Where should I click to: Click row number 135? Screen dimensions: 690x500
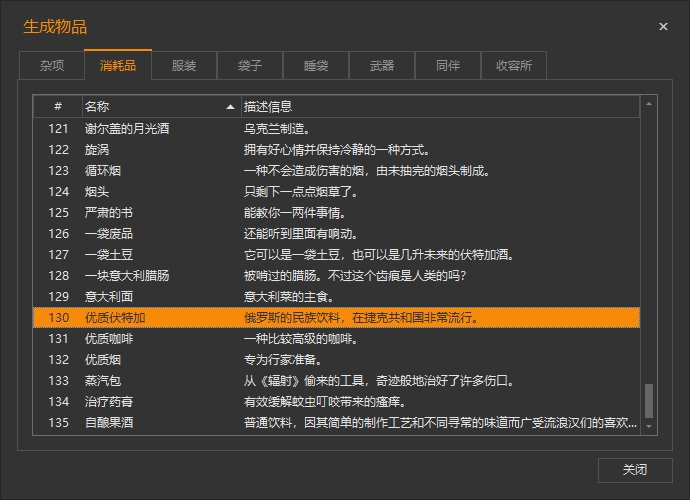click(x=59, y=423)
